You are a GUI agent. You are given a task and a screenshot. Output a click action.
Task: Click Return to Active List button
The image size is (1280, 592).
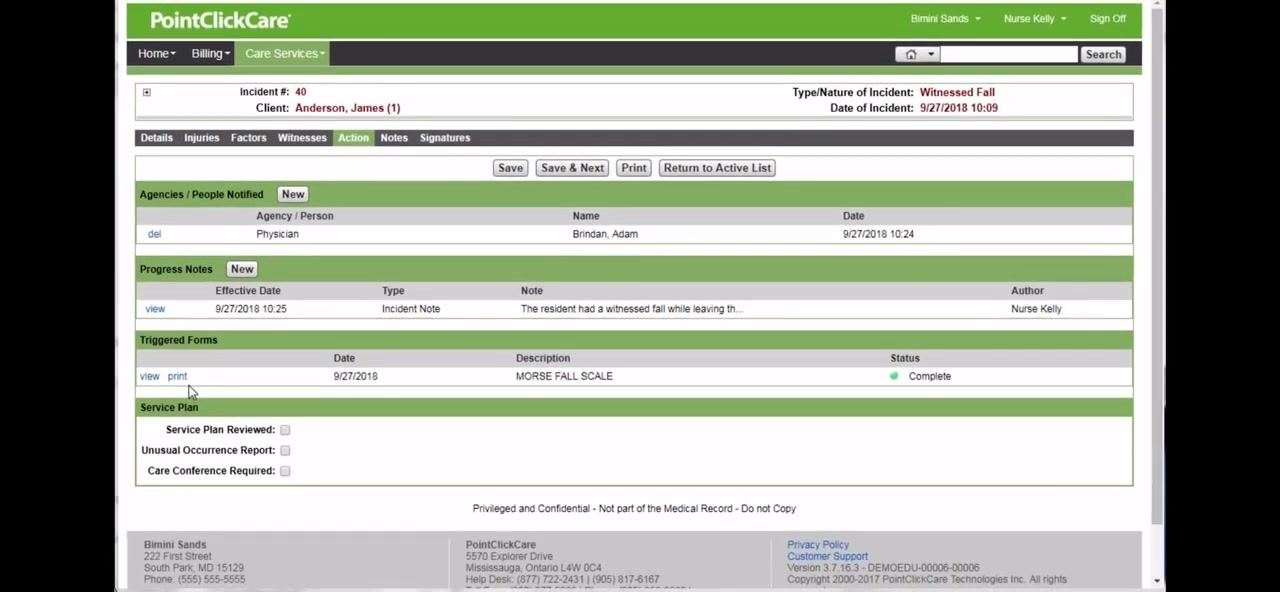(717, 168)
